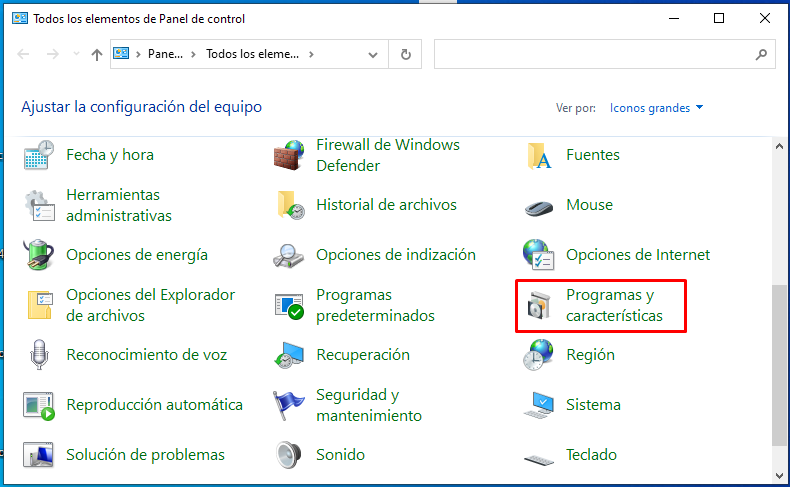Open the Fecha y hora link
Image resolution: width=790 pixels, height=487 pixels.
110,155
